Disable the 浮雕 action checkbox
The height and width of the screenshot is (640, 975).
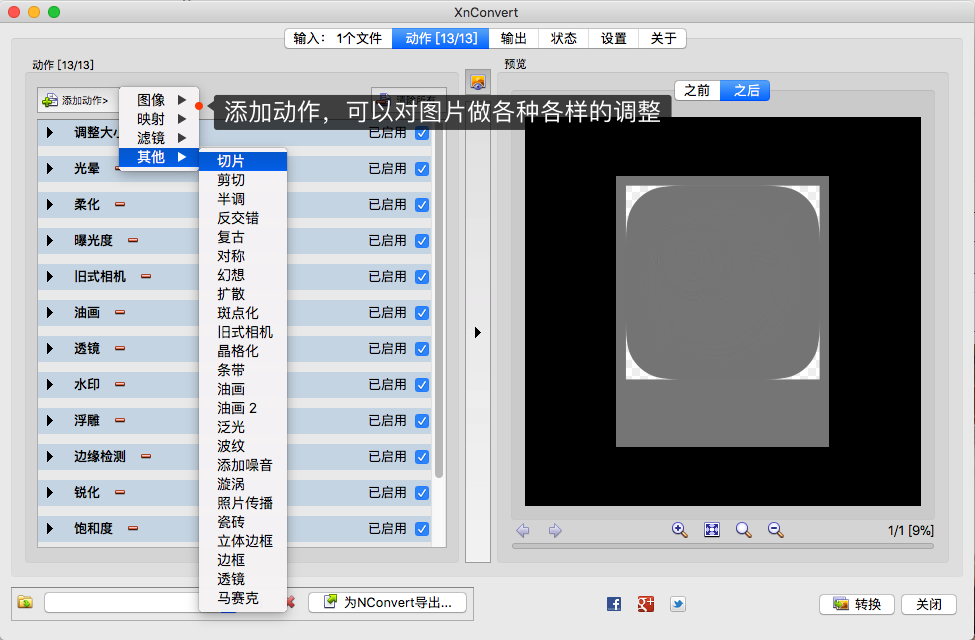[422, 421]
